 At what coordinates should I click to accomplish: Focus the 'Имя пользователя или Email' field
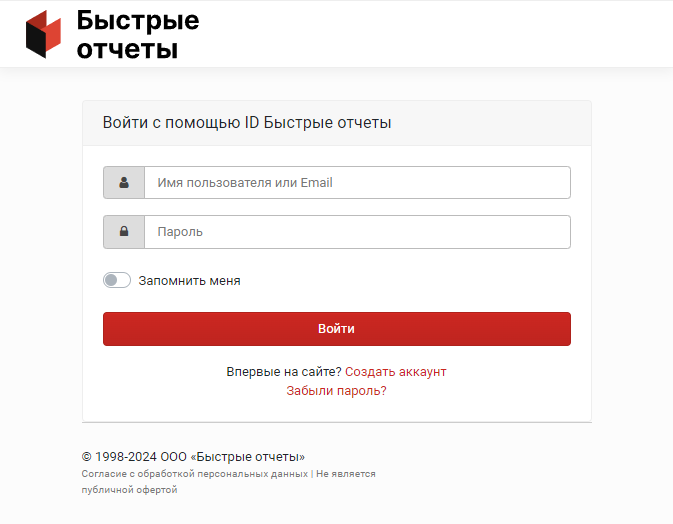pos(357,183)
